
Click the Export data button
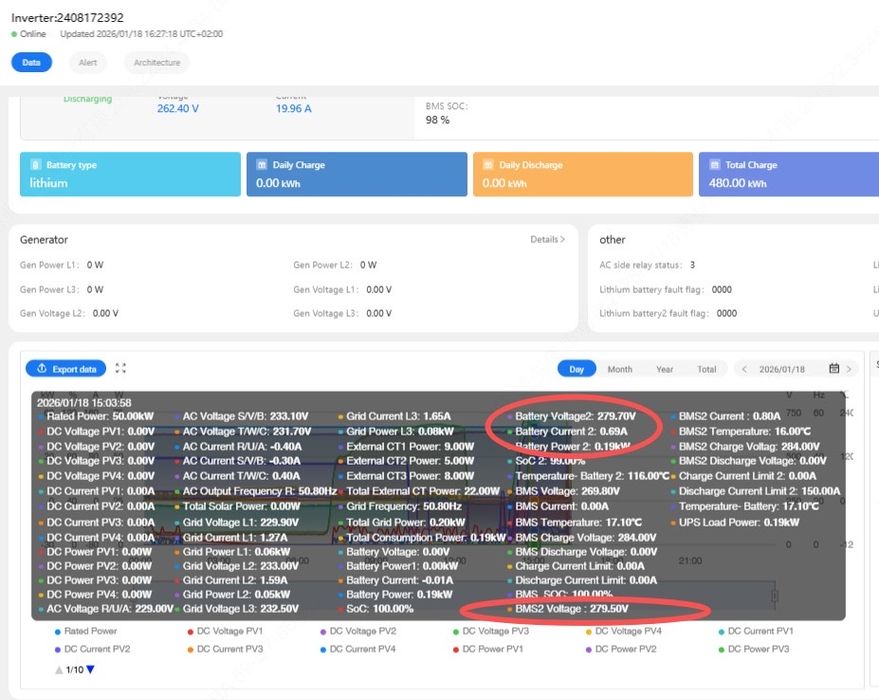click(66, 369)
